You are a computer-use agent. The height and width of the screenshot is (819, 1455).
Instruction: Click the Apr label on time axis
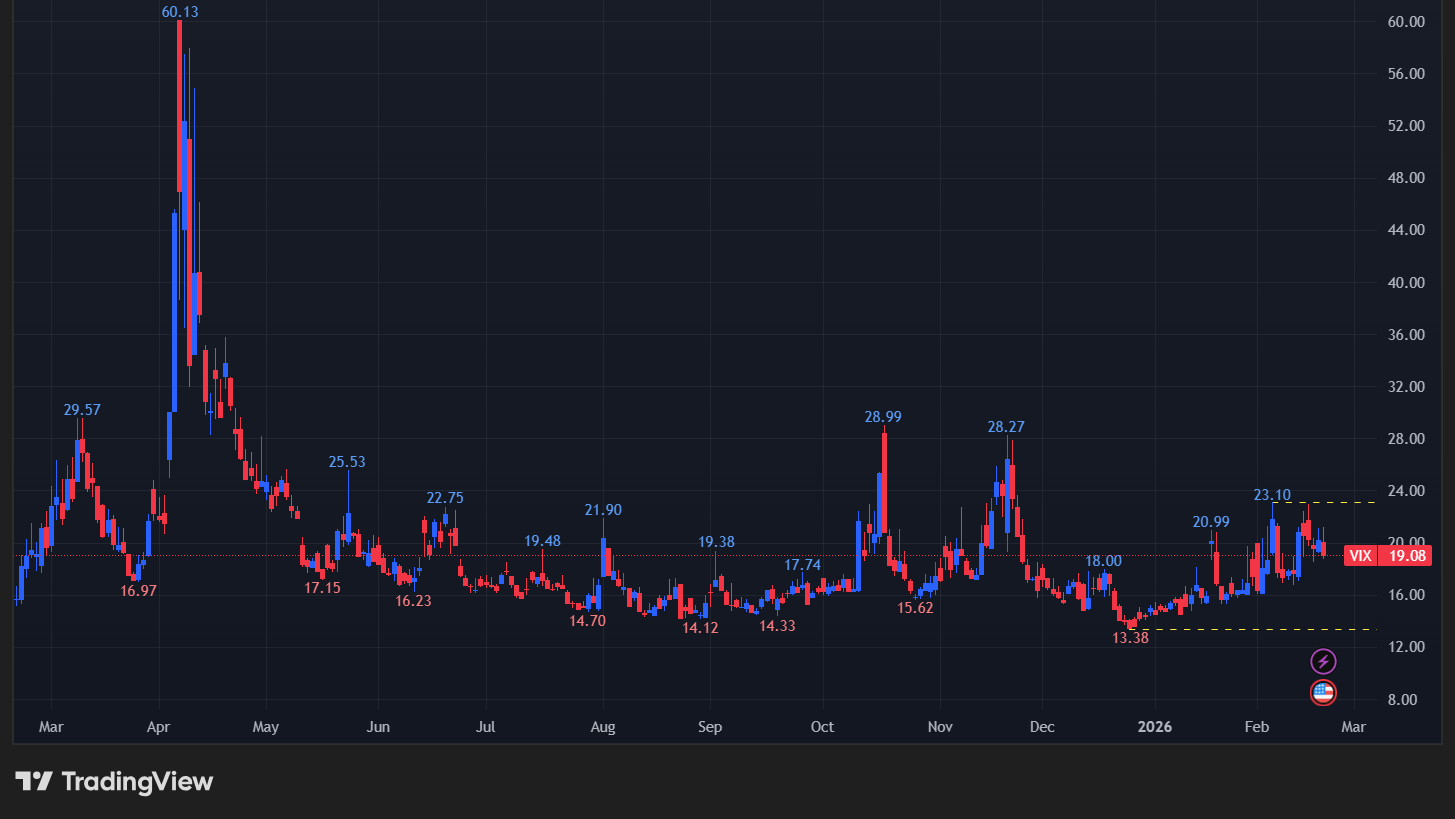(158, 726)
